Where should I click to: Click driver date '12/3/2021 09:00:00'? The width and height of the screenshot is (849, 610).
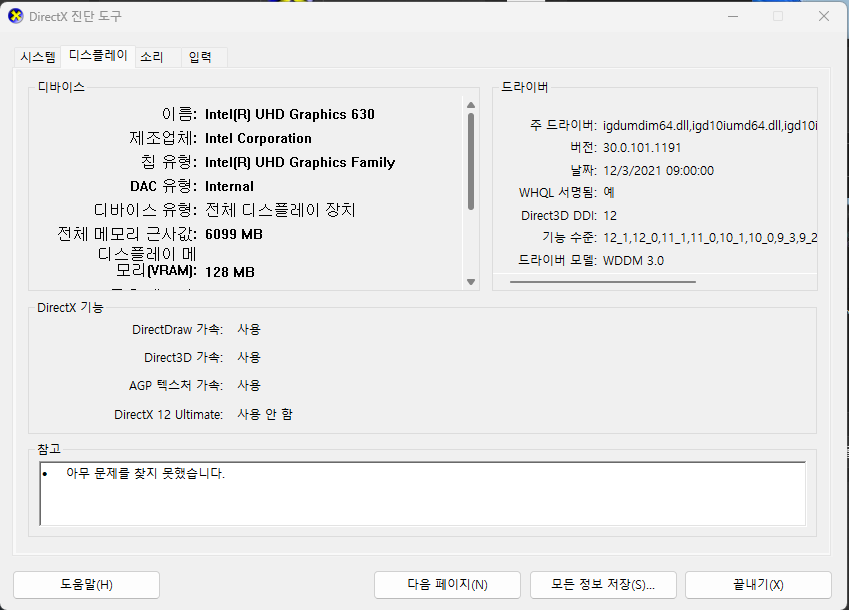[658, 170]
